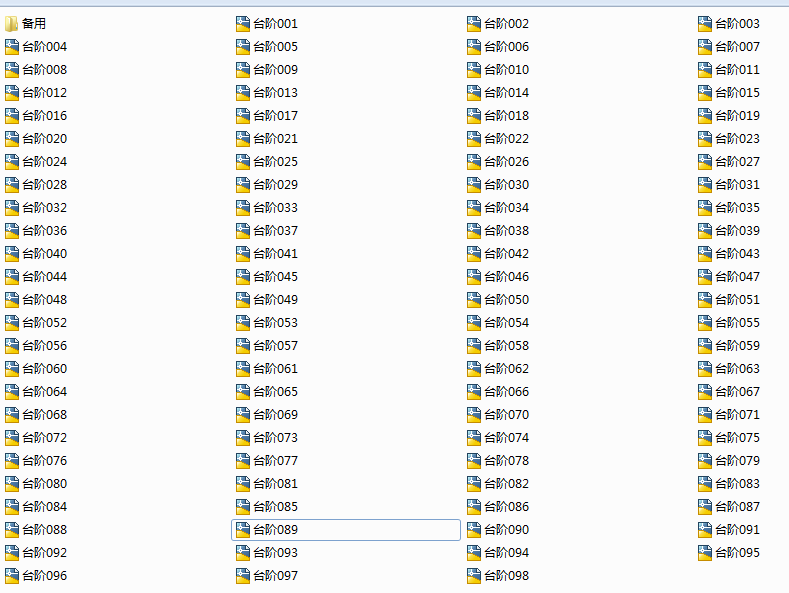Select the image icon for 台阶035
This screenshot has width=789, height=593.
[x=704, y=207]
